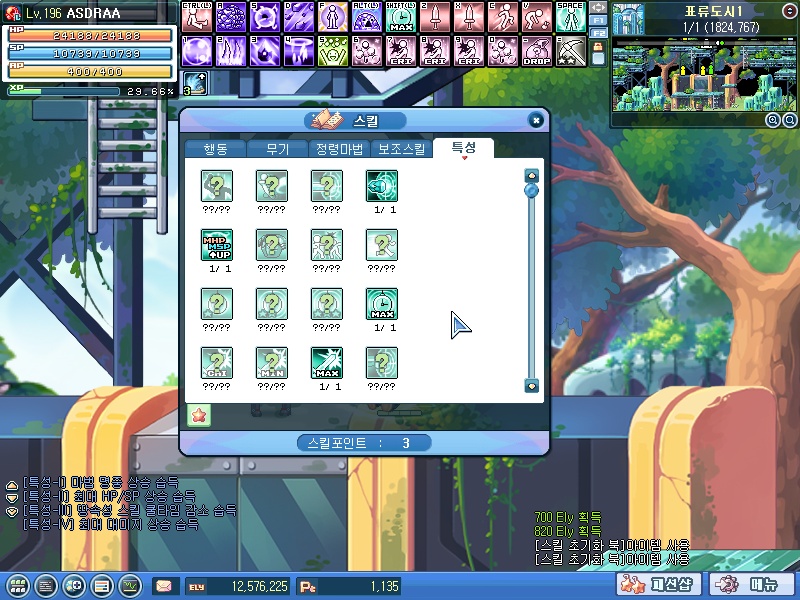
Task: Activate the A-key purple cluster skill
Action: pos(231,17)
